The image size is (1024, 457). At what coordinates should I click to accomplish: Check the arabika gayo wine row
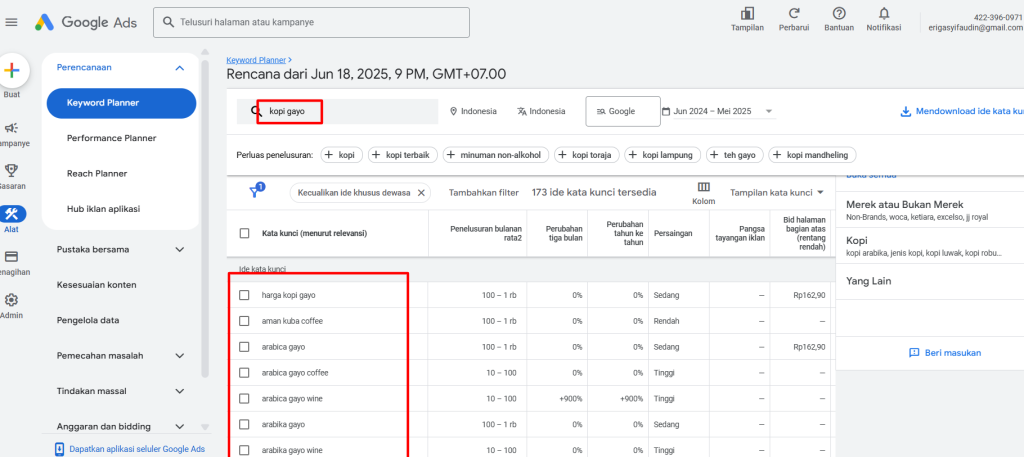coord(244,450)
